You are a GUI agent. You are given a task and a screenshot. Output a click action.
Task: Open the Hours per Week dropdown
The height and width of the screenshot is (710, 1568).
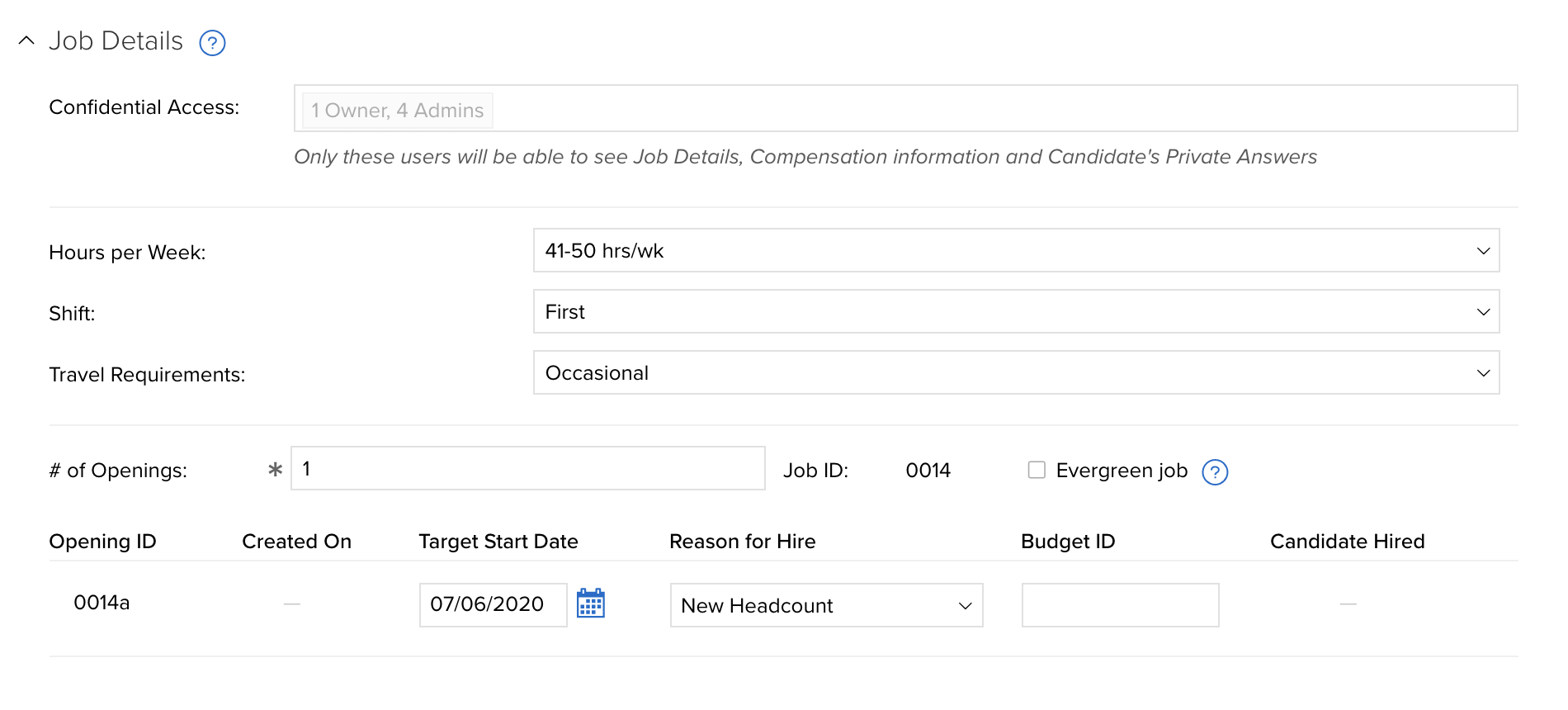(x=1016, y=250)
